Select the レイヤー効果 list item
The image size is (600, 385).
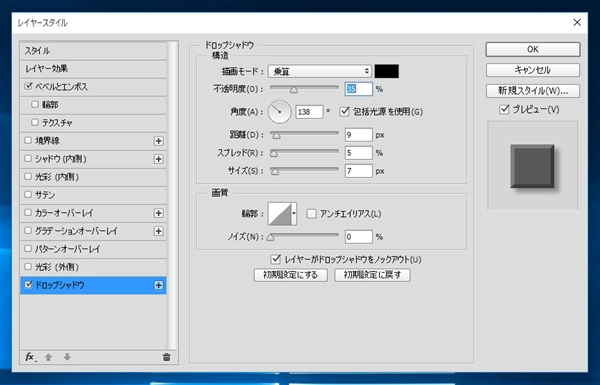93,69
